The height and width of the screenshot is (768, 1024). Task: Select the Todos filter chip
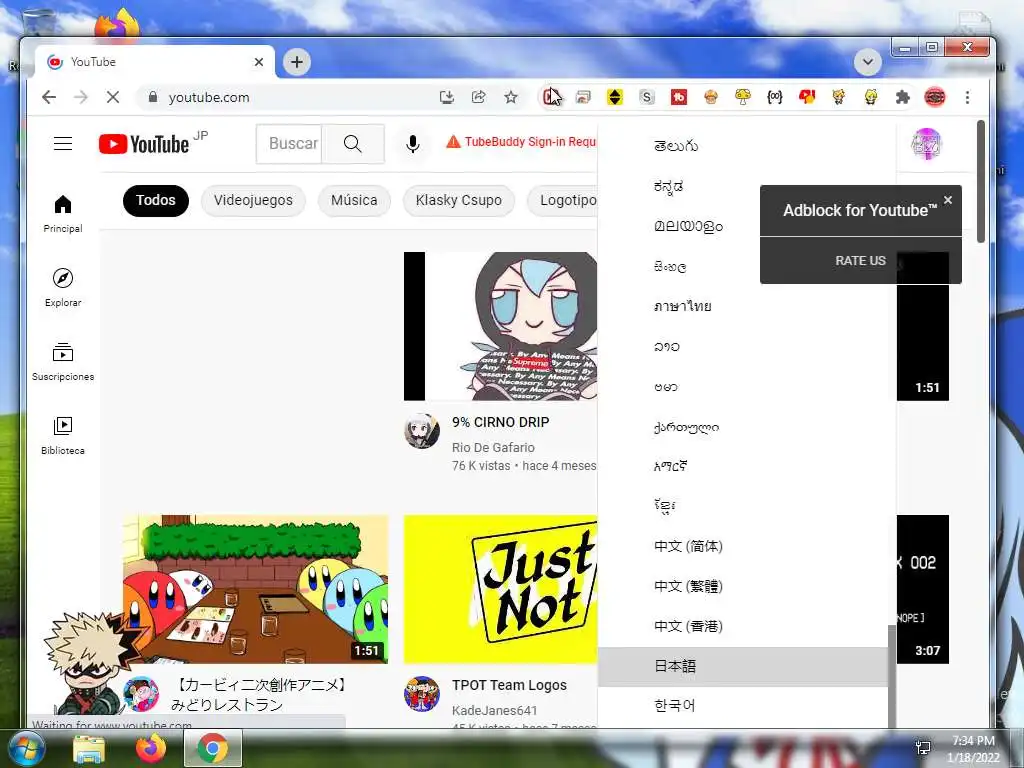point(155,200)
